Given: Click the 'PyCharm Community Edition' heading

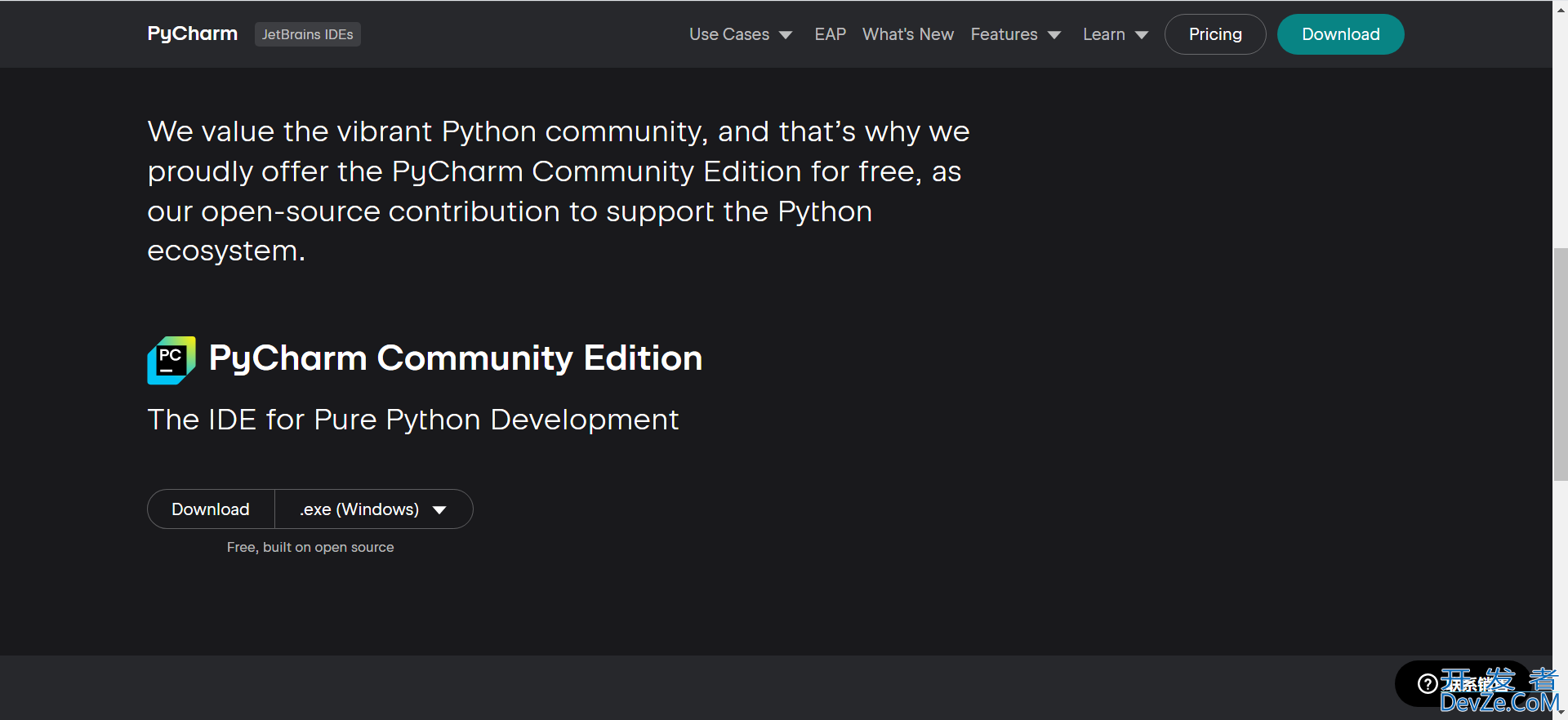Looking at the screenshot, I should click(456, 358).
